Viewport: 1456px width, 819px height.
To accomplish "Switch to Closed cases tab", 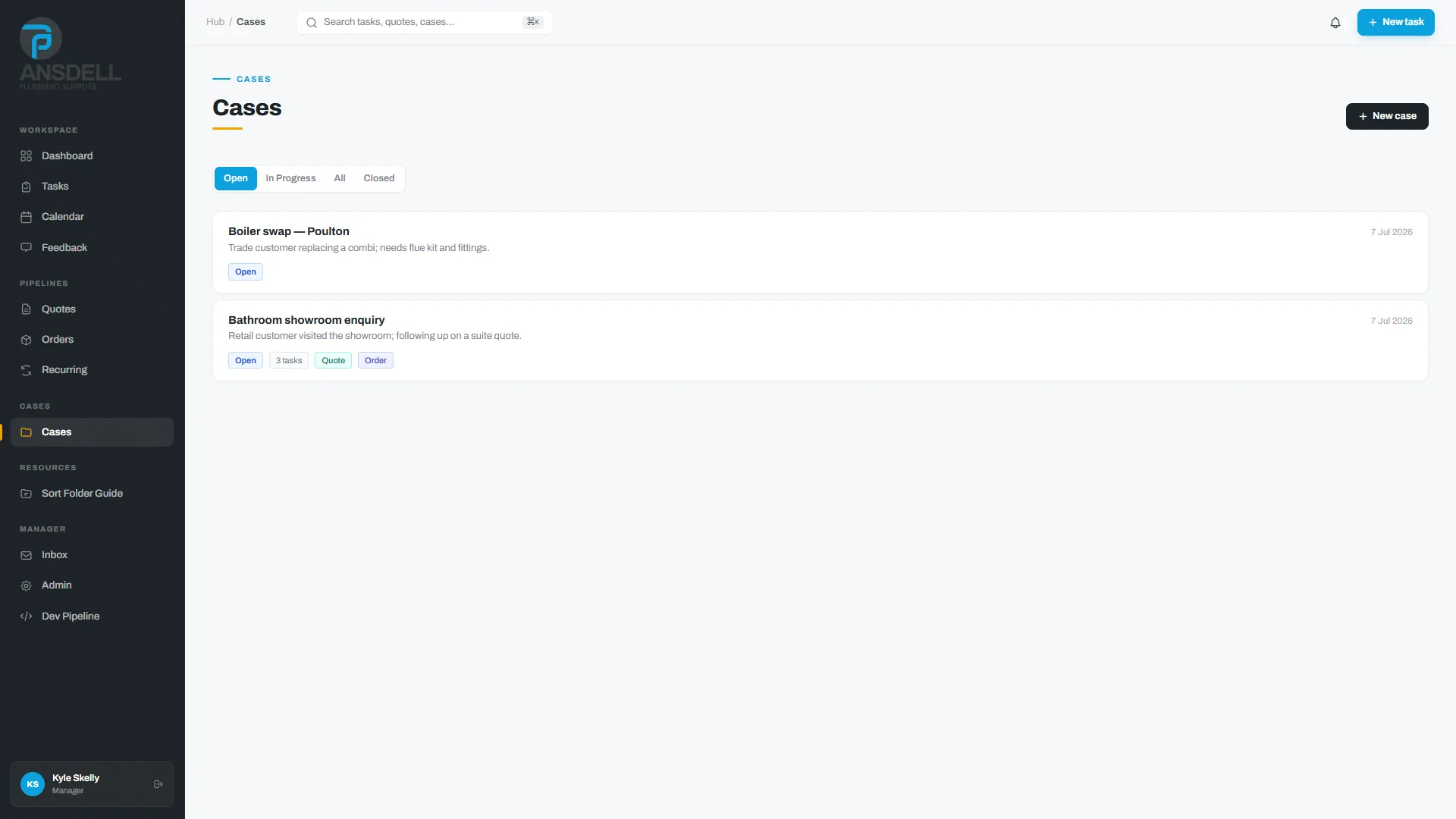I will tap(379, 178).
